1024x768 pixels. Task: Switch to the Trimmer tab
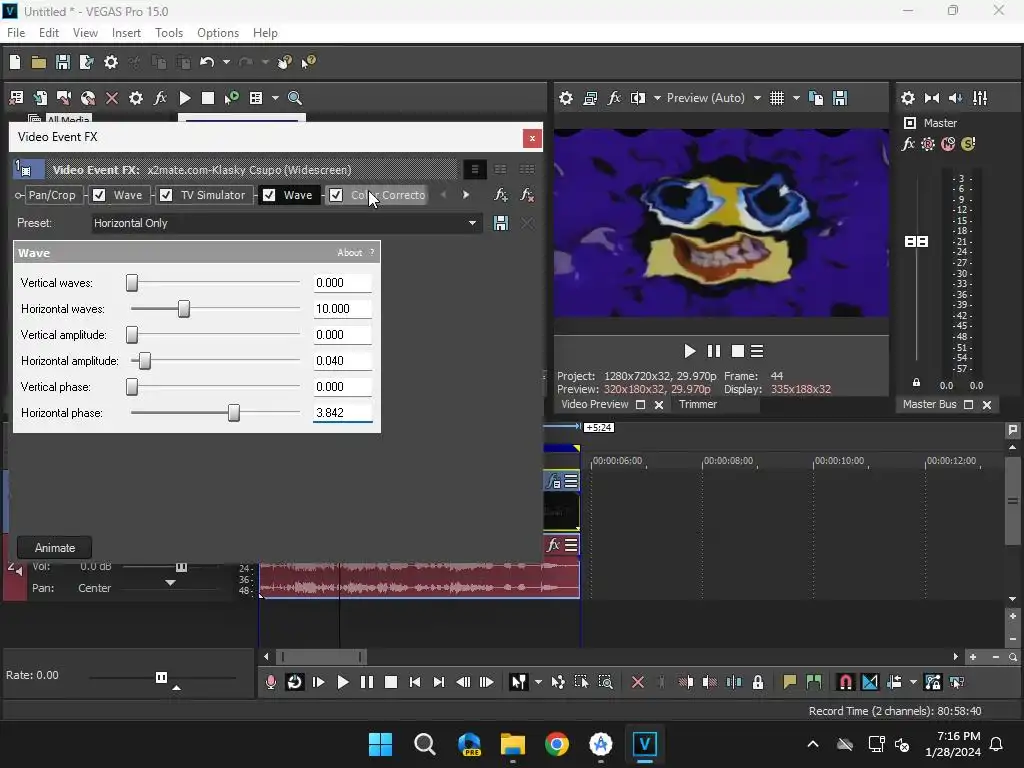697,404
